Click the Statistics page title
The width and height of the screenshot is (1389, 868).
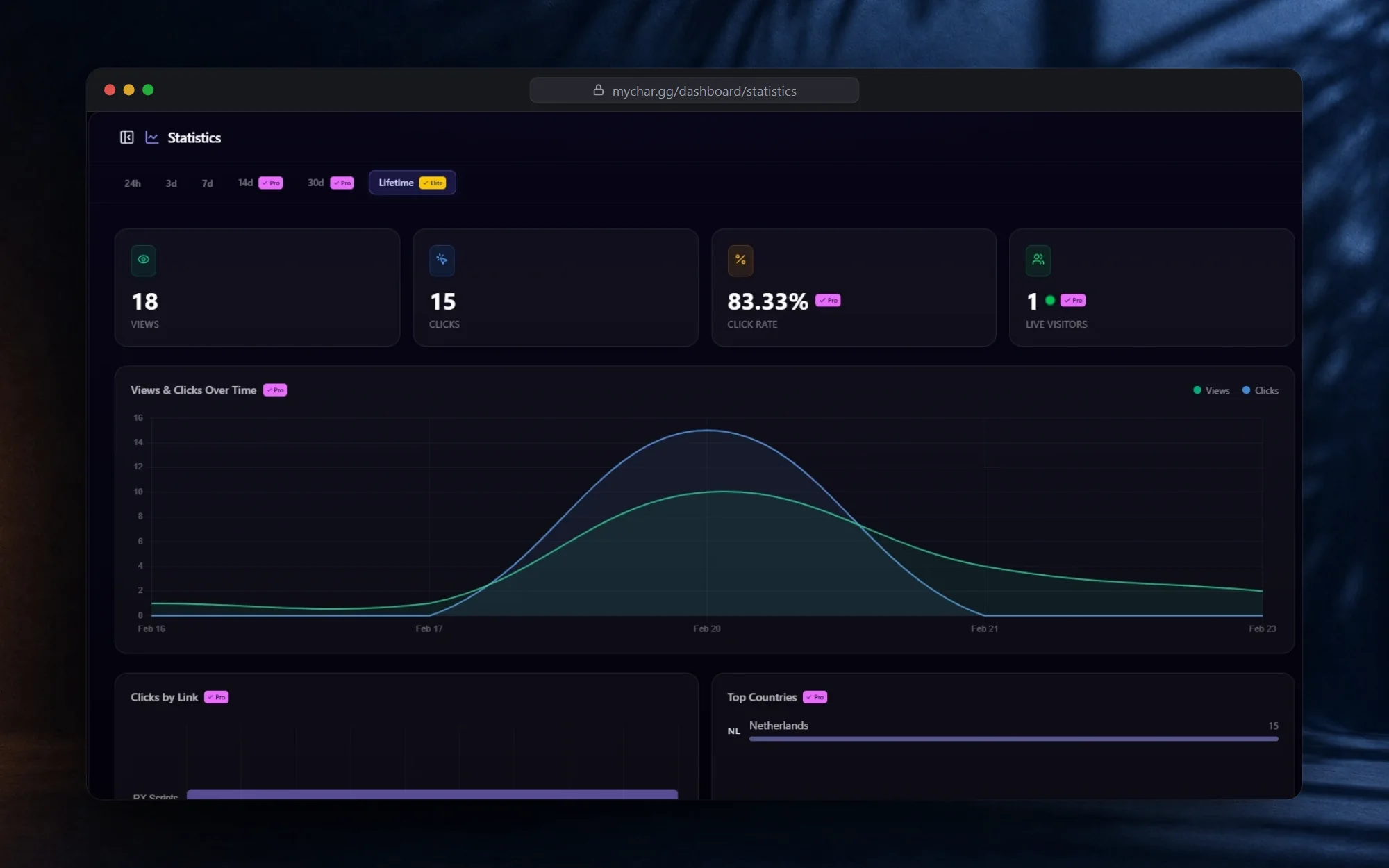(194, 137)
